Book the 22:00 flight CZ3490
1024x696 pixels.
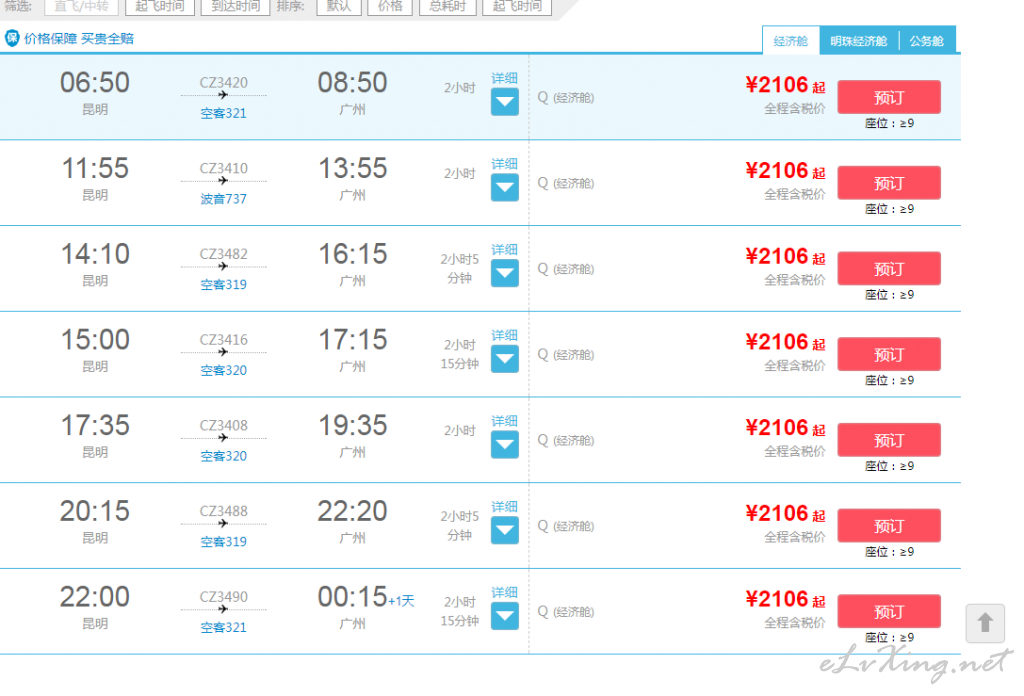pos(889,611)
